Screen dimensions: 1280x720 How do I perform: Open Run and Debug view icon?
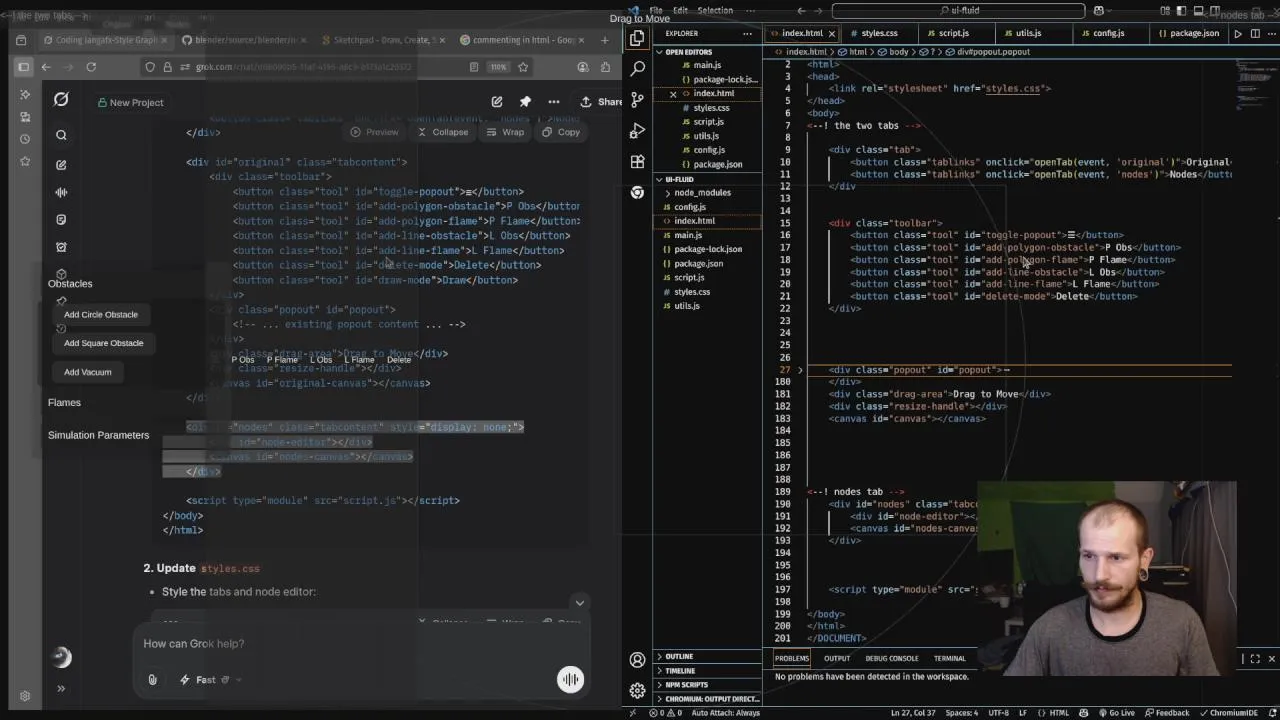click(637, 131)
